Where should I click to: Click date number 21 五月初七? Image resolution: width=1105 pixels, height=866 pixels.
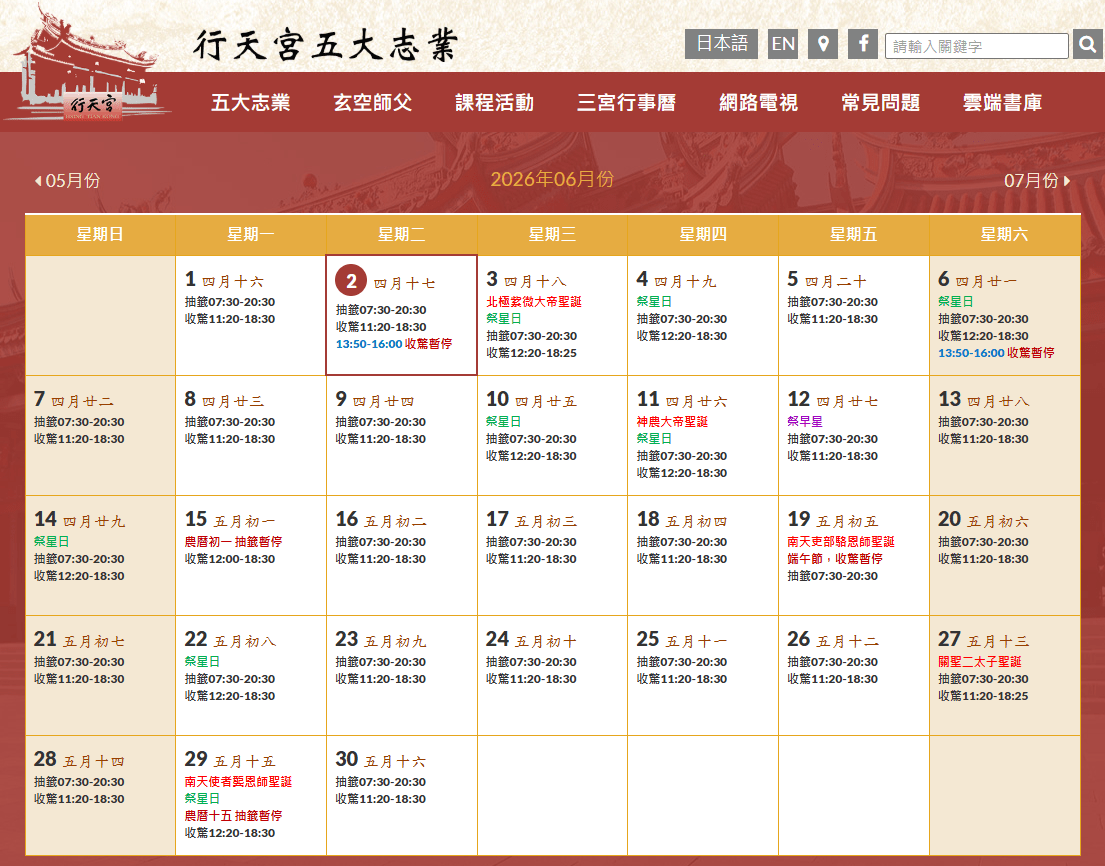(80, 640)
